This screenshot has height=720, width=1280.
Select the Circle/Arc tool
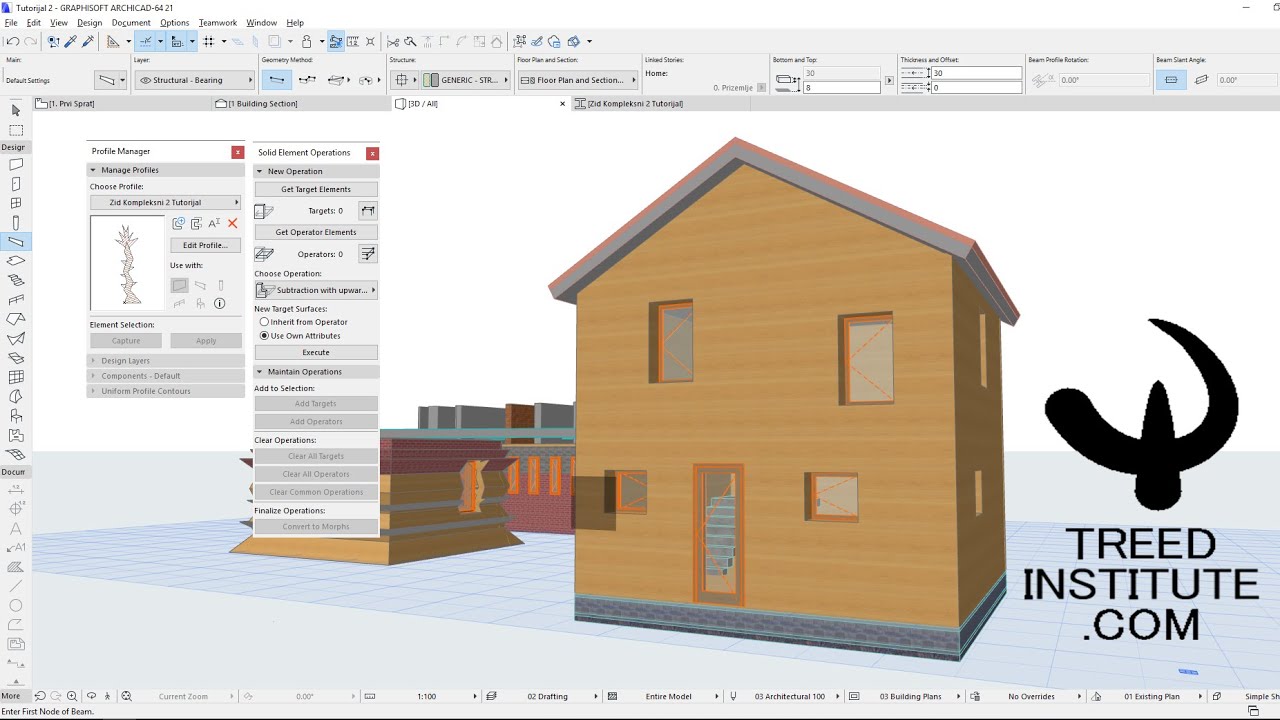click(x=16, y=605)
